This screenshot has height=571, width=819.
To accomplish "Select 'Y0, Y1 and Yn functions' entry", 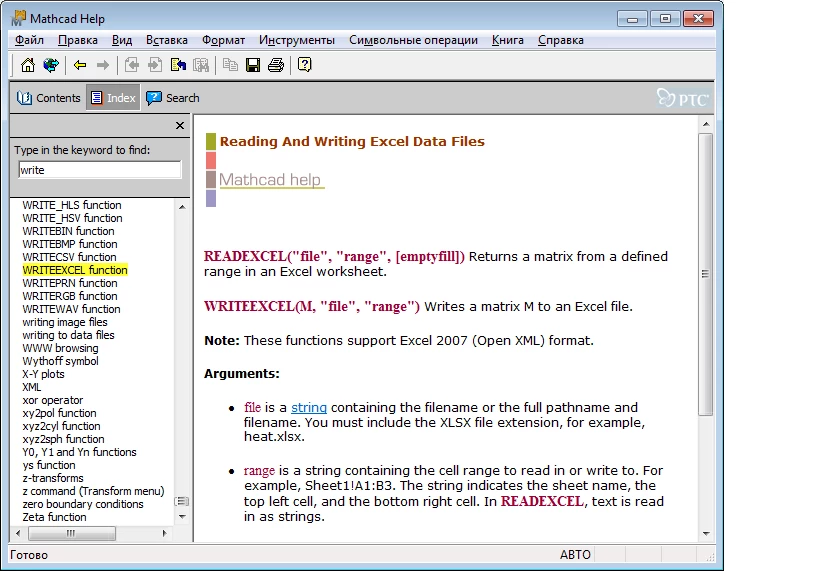I will pos(79,452).
